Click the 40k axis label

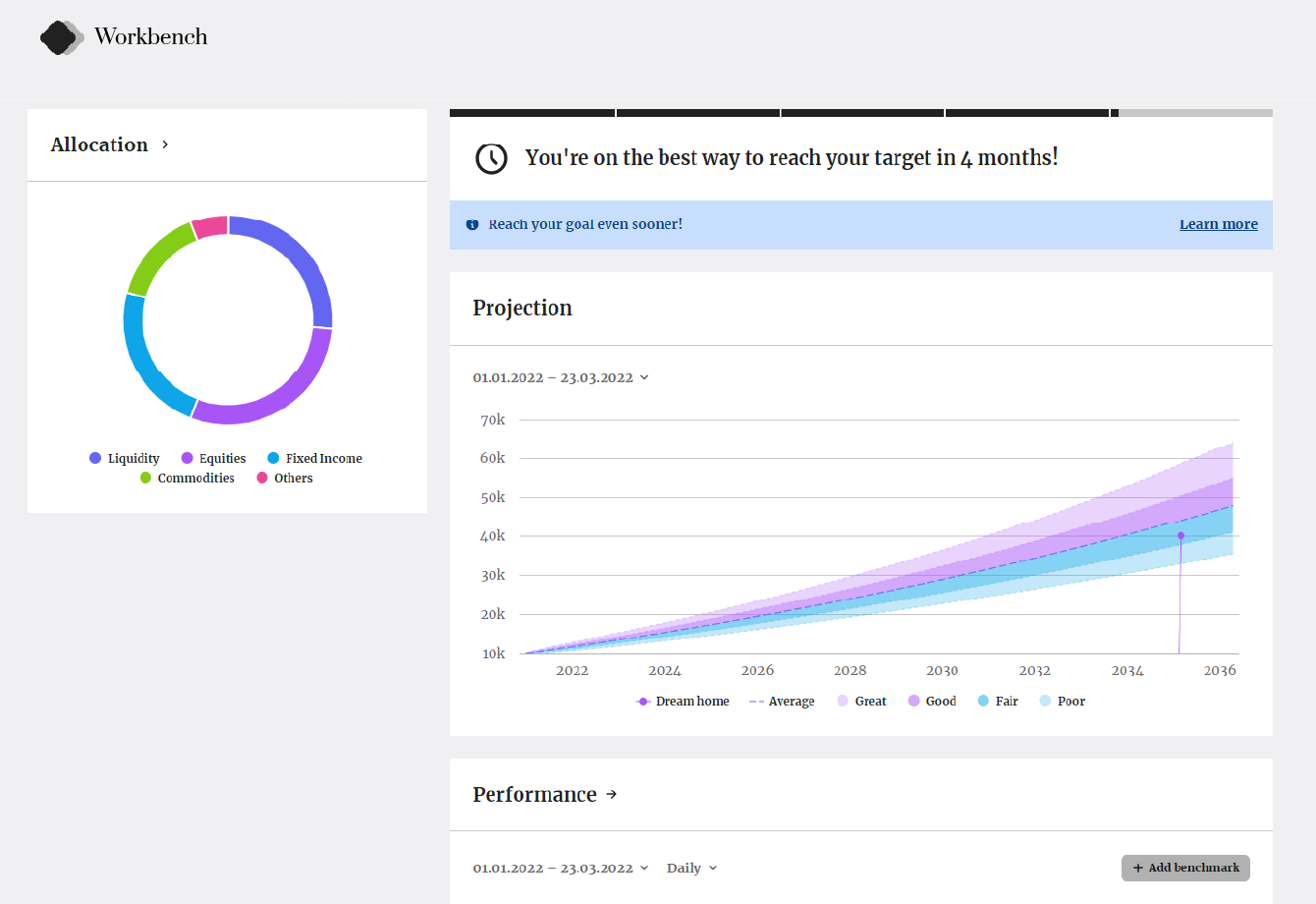point(493,536)
